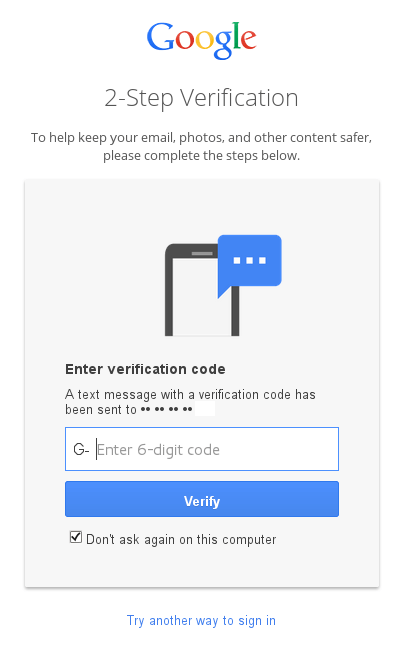Click the Enter verification code heading
The width and height of the screenshot is (414, 650).
pyautogui.click(x=145, y=369)
